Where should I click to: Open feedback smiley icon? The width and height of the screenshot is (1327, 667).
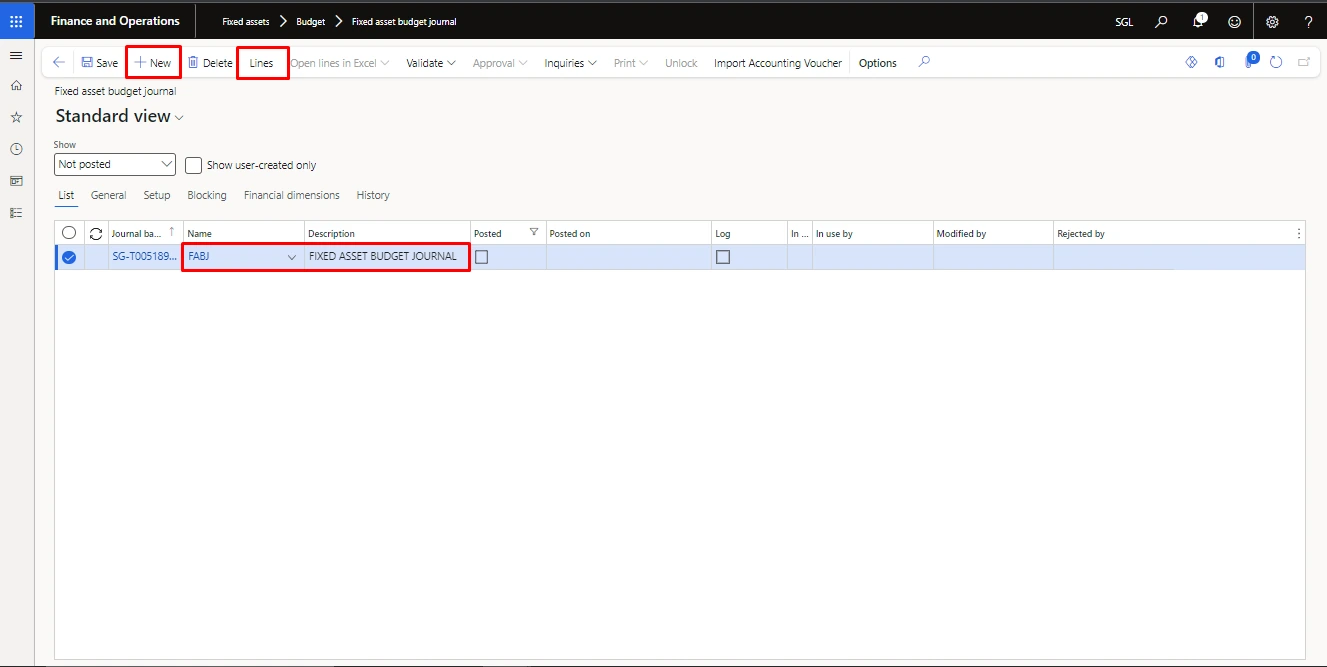[x=1234, y=21]
